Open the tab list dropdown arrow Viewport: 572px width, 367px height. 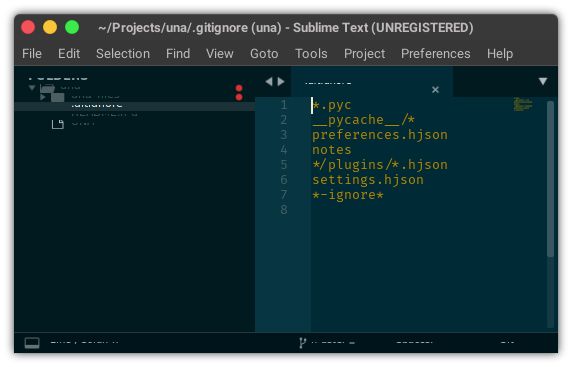click(x=543, y=81)
